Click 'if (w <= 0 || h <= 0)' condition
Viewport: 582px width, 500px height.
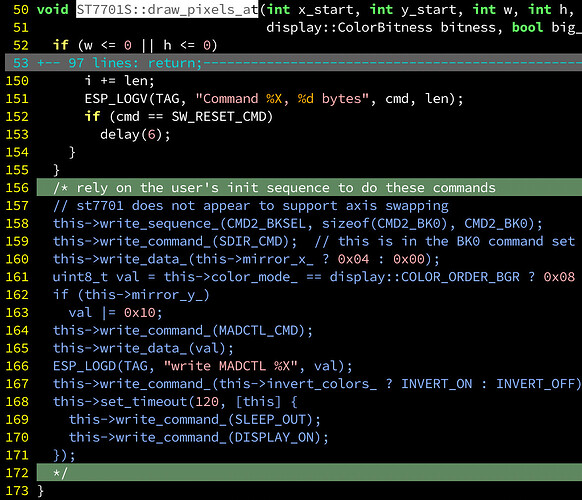point(135,45)
